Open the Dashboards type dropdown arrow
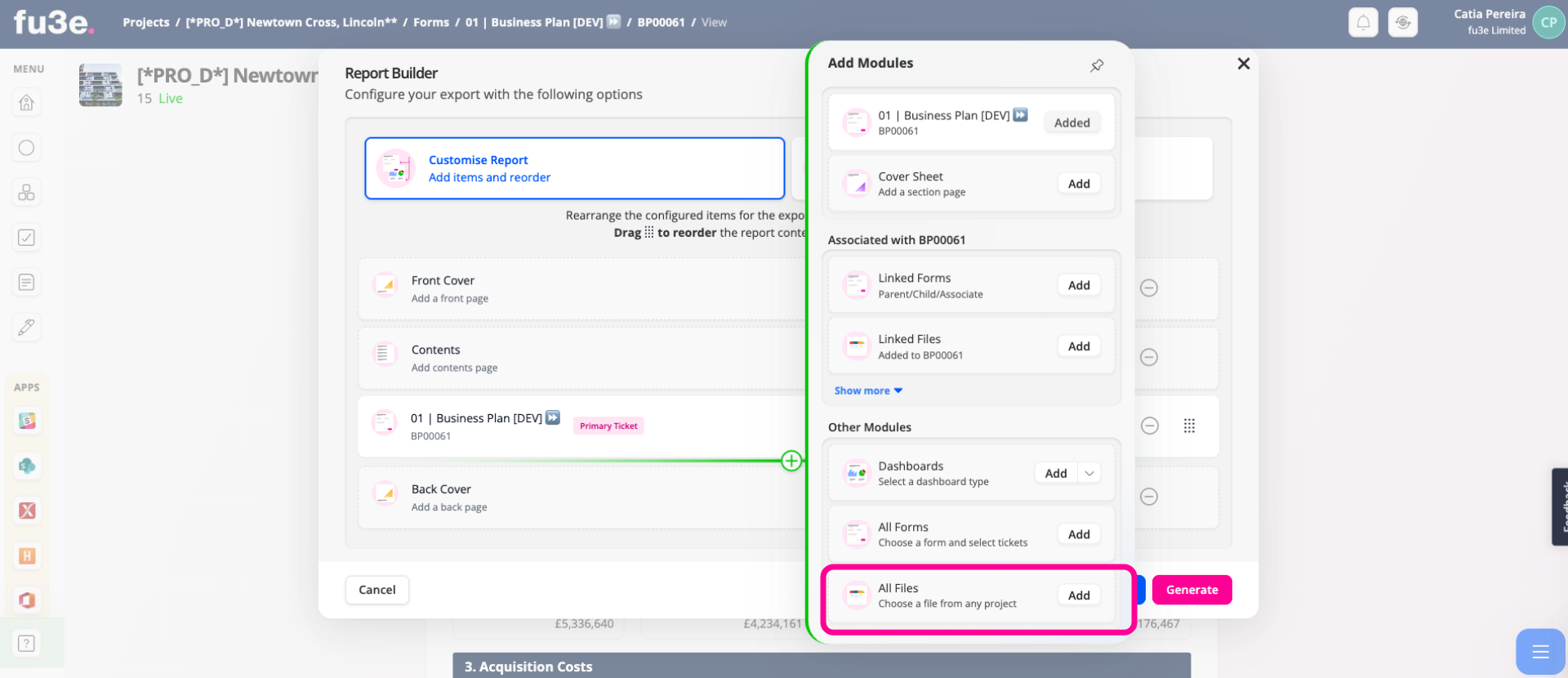 pyautogui.click(x=1089, y=473)
